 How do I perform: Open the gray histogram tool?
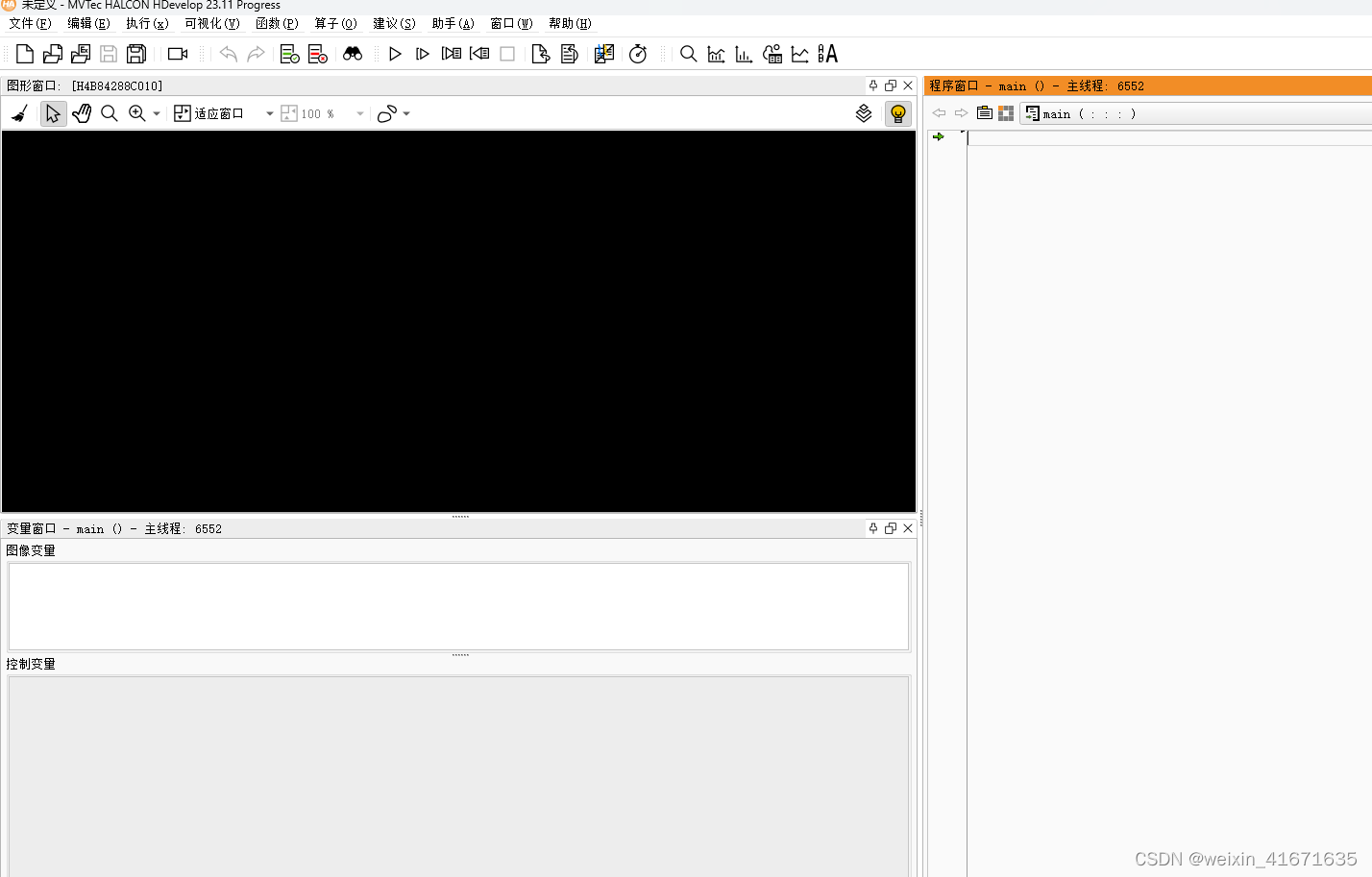(716, 54)
